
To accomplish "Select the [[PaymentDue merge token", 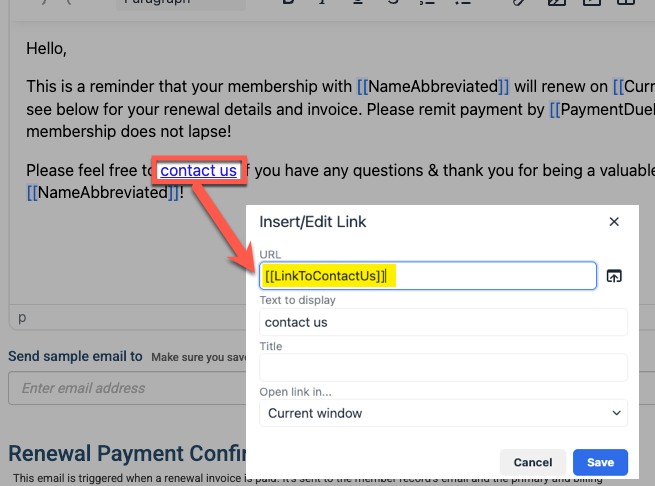I will pyautogui.click(x=602, y=109).
